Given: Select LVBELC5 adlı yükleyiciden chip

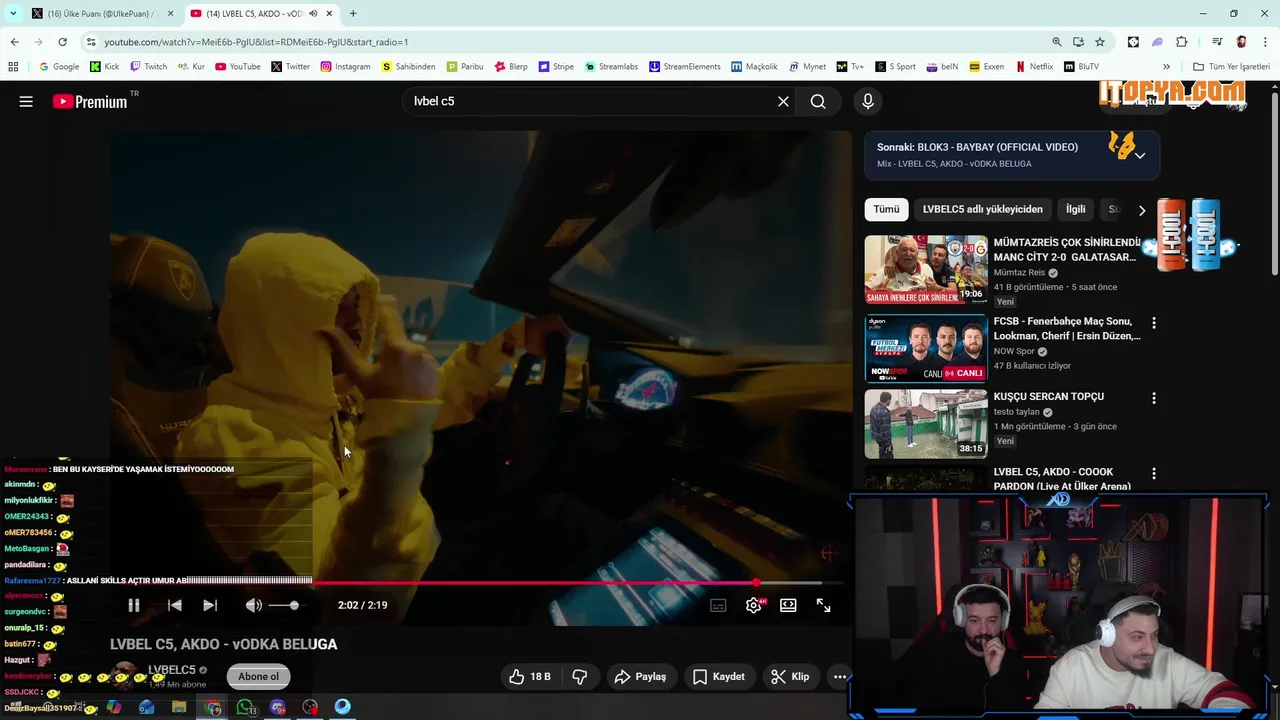Looking at the screenshot, I should [x=983, y=209].
